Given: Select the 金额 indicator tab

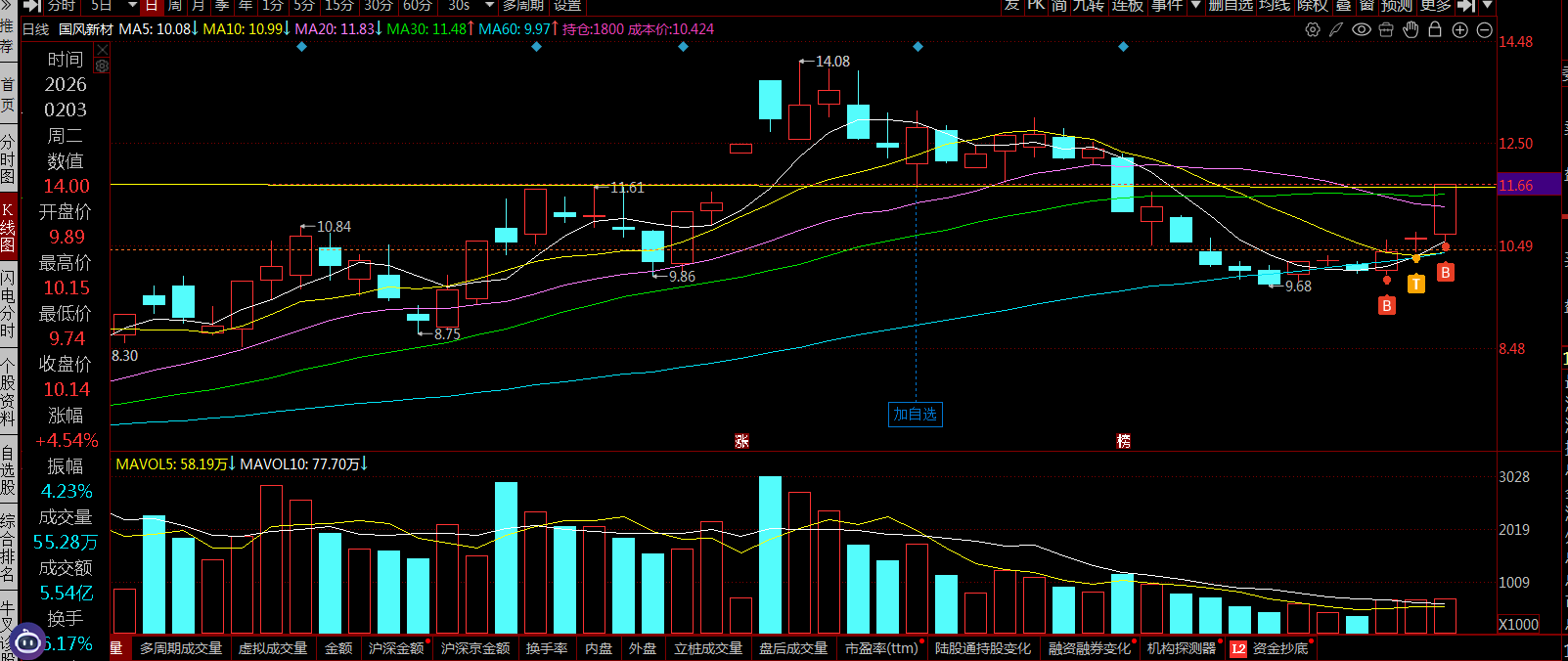Looking at the screenshot, I should tap(338, 648).
